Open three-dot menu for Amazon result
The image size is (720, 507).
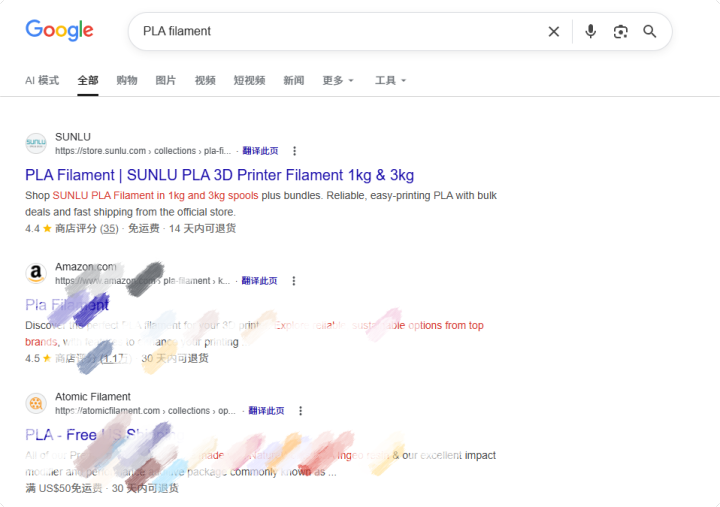(x=294, y=281)
